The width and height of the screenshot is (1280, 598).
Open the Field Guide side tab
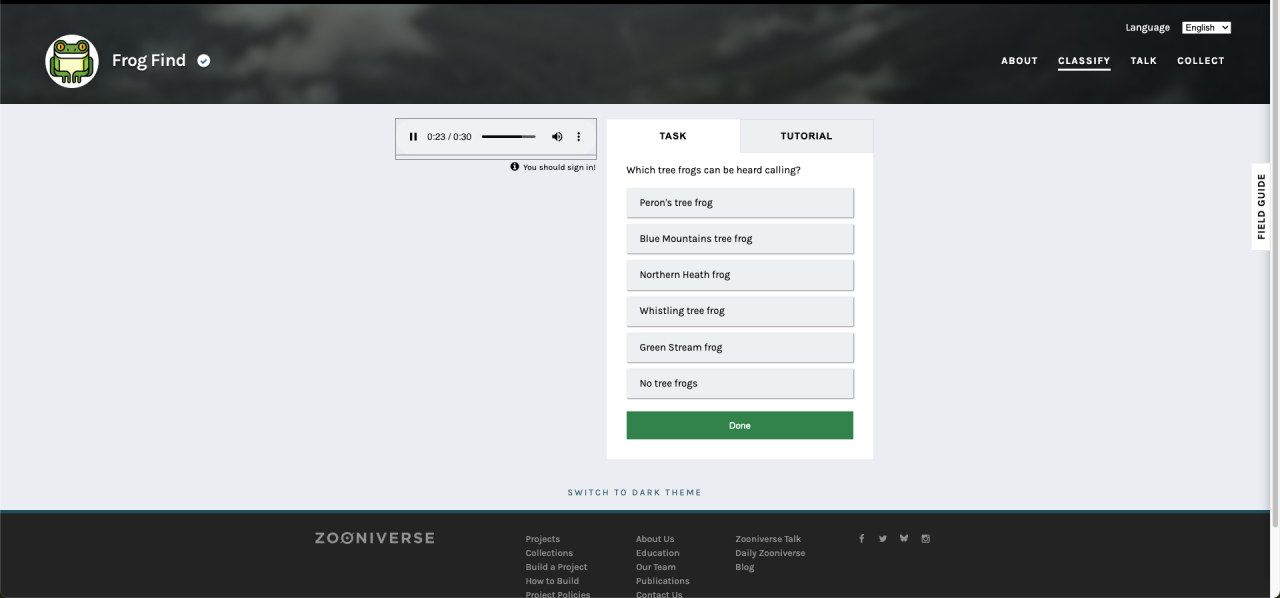pos(1261,207)
